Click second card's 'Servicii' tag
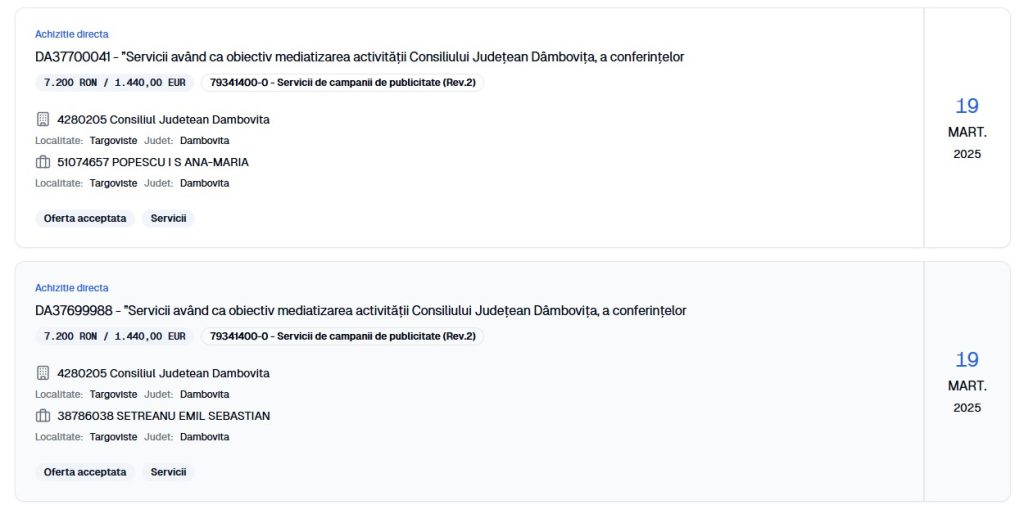 168,472
